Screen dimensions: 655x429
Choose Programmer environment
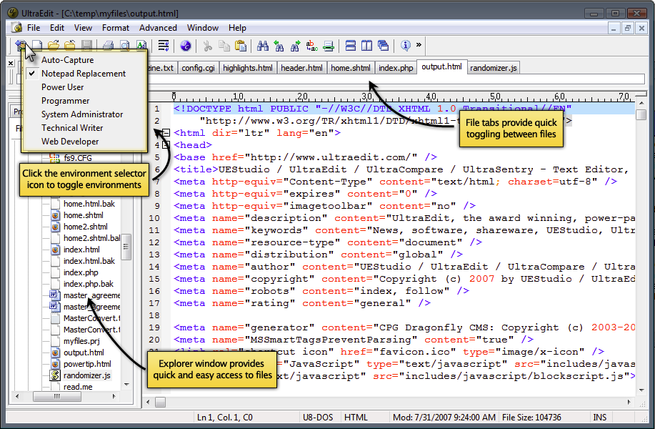click(85, 101)
